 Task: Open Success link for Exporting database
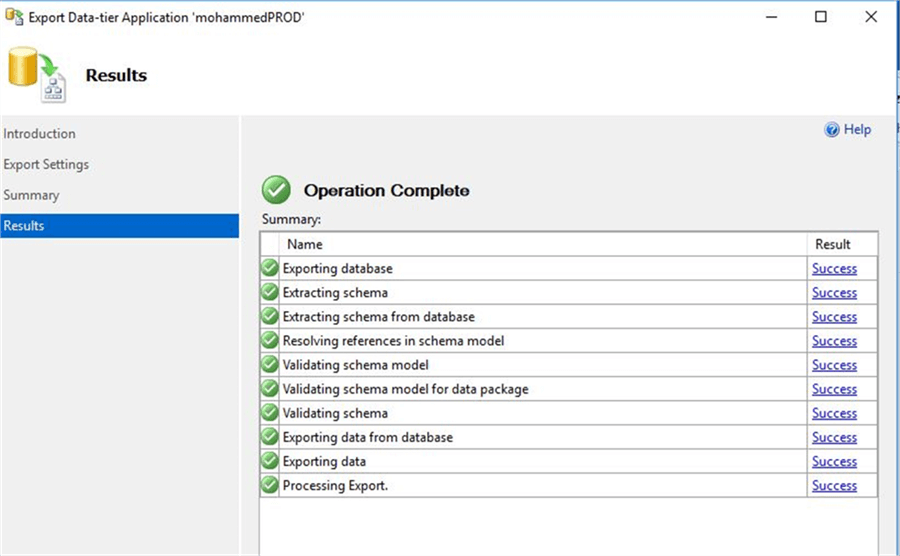coord(834,269)
